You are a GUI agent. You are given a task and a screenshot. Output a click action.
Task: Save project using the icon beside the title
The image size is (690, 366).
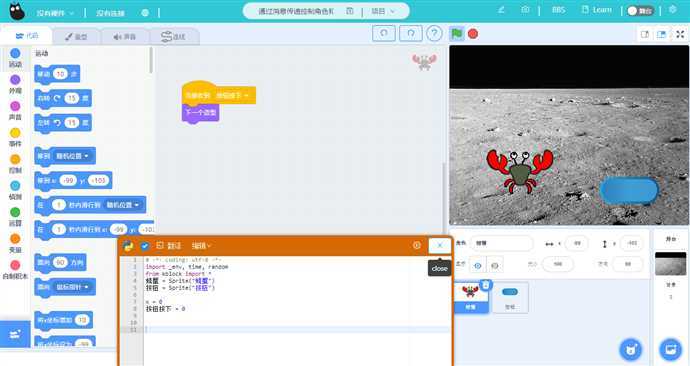click(350, 11)
